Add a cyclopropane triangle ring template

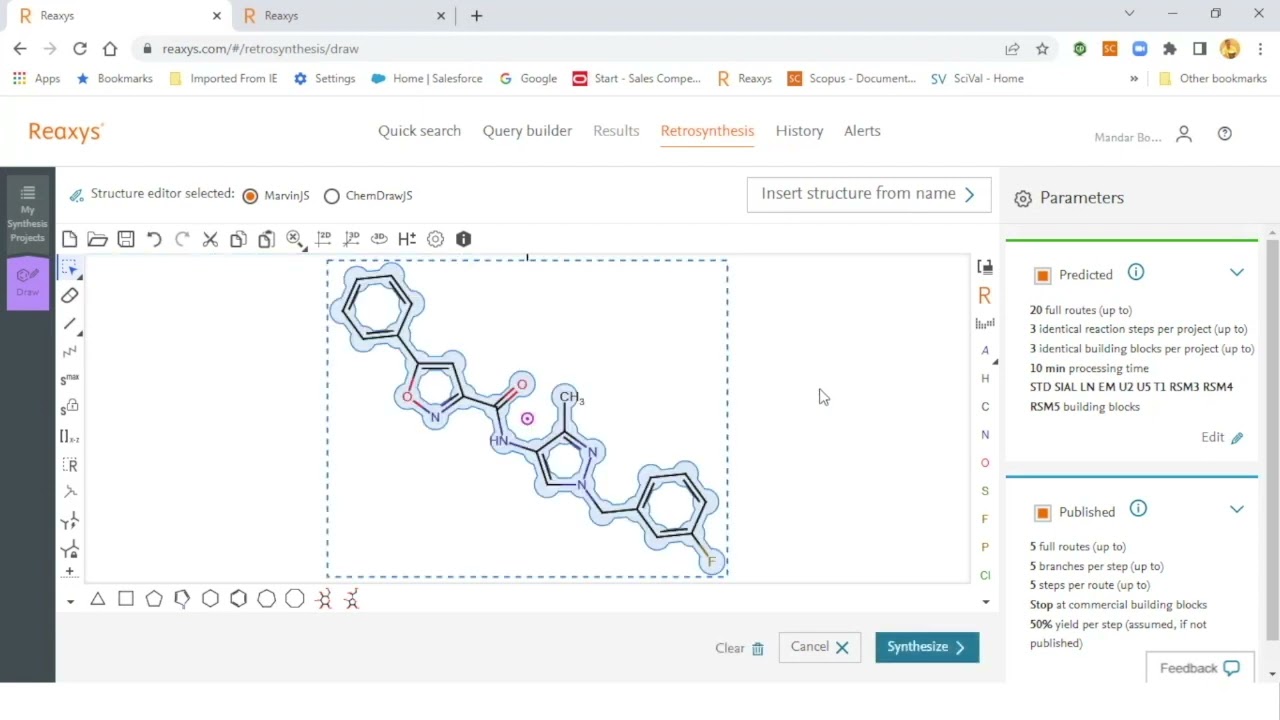98,599
